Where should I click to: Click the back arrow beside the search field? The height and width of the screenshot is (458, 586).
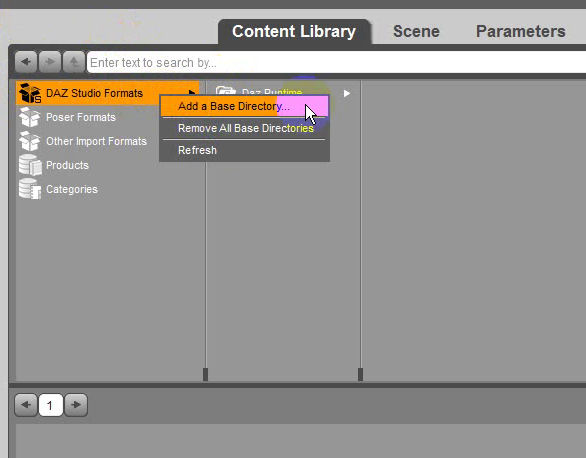point(26,62)
